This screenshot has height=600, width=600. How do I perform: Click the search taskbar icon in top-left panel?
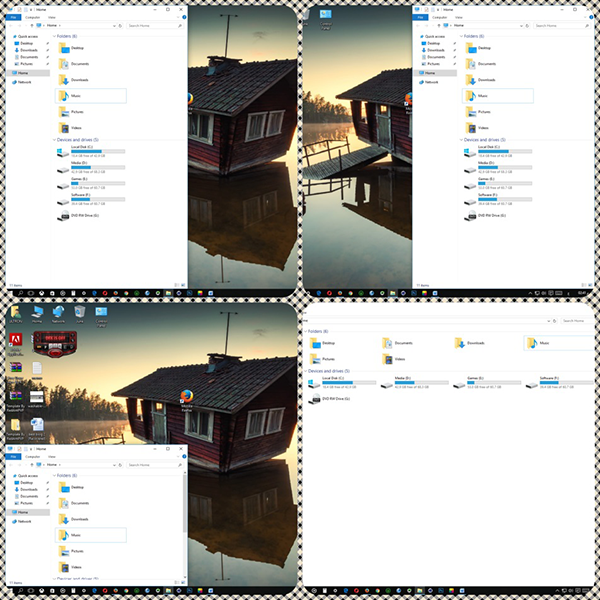(x=20, y=293)
